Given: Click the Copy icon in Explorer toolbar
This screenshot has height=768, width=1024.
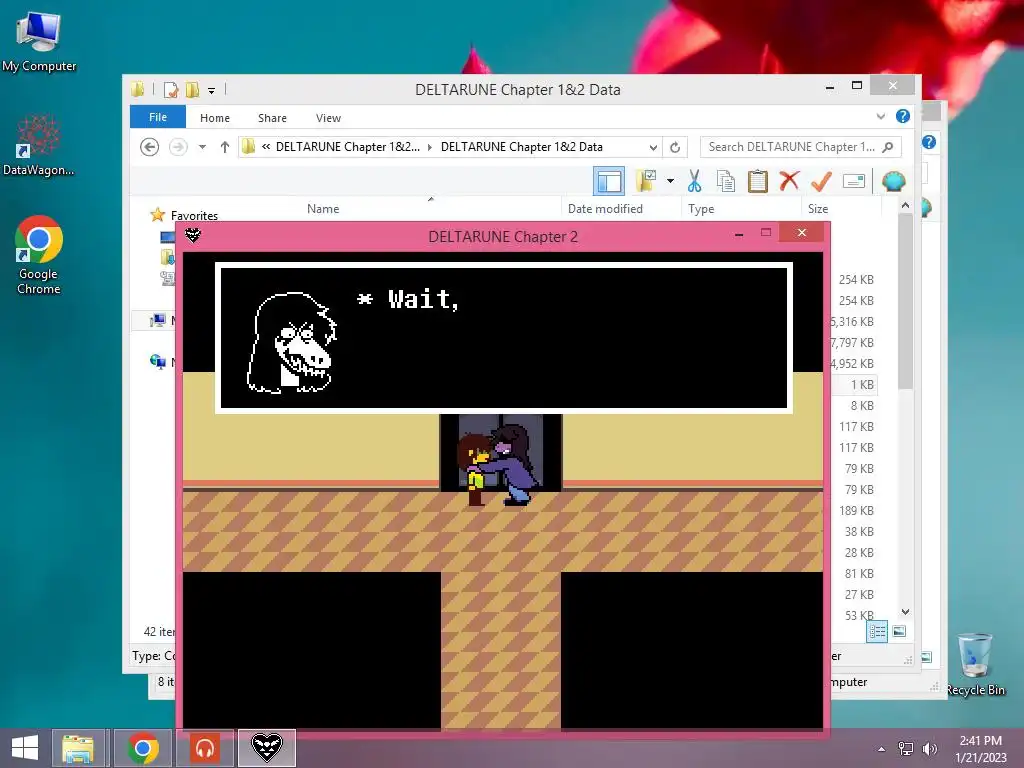Looking at the screenshot, I should (726, 181).
